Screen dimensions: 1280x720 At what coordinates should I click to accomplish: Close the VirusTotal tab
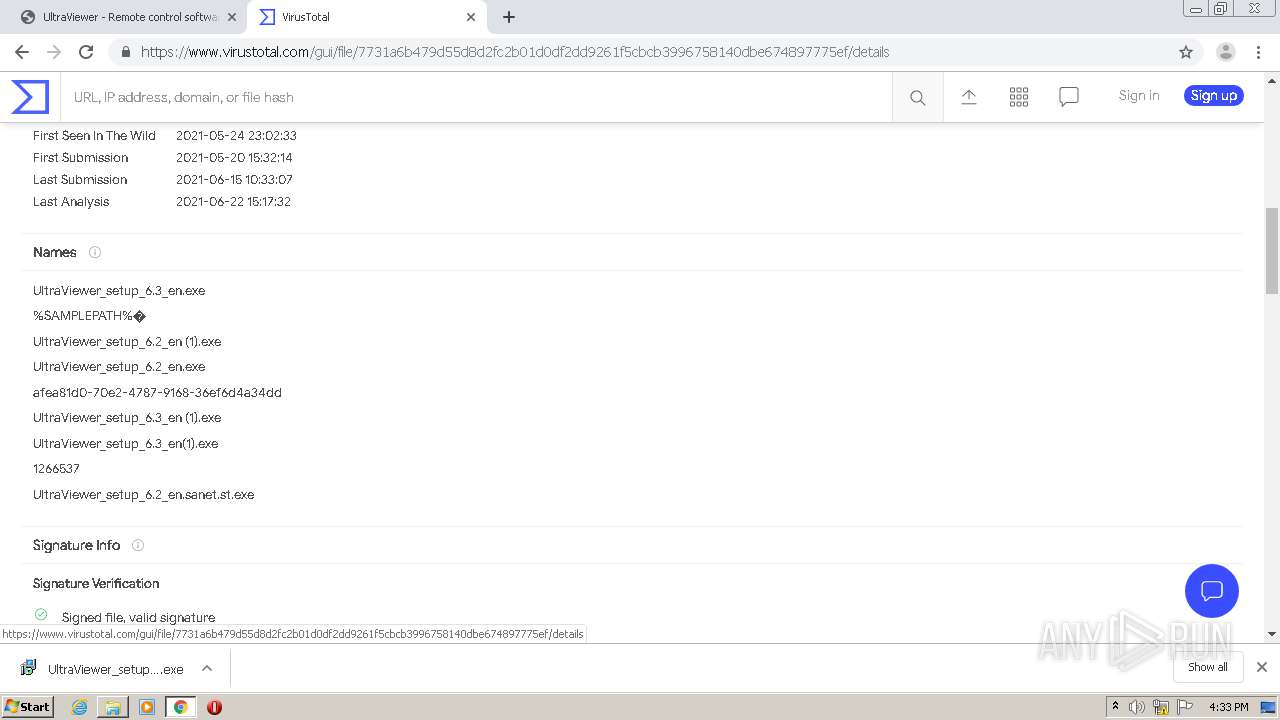click(471, 17)
